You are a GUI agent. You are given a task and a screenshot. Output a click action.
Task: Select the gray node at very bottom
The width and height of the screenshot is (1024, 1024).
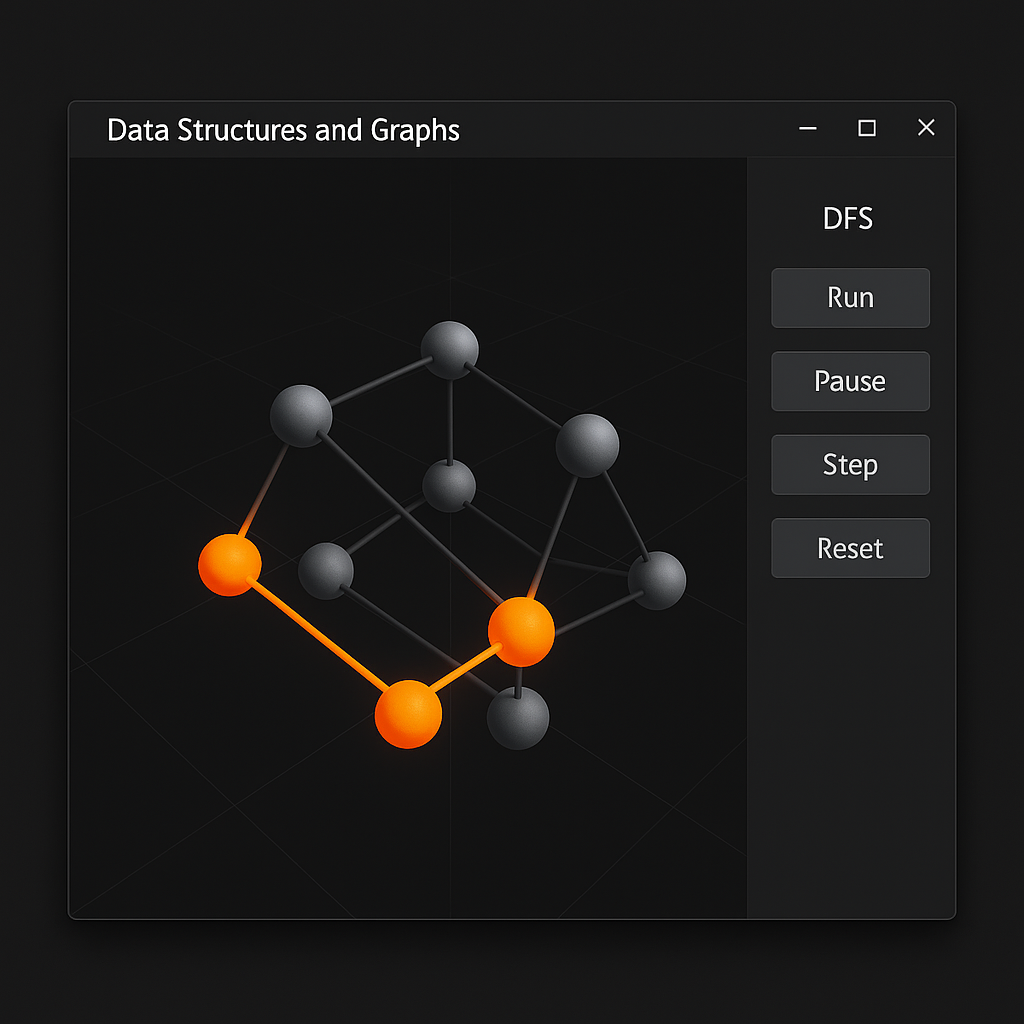tap(518, 718)
